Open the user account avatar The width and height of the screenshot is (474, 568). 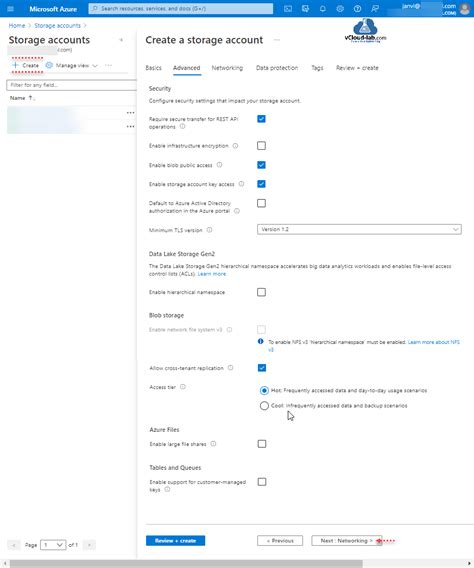tap(465, 9)
